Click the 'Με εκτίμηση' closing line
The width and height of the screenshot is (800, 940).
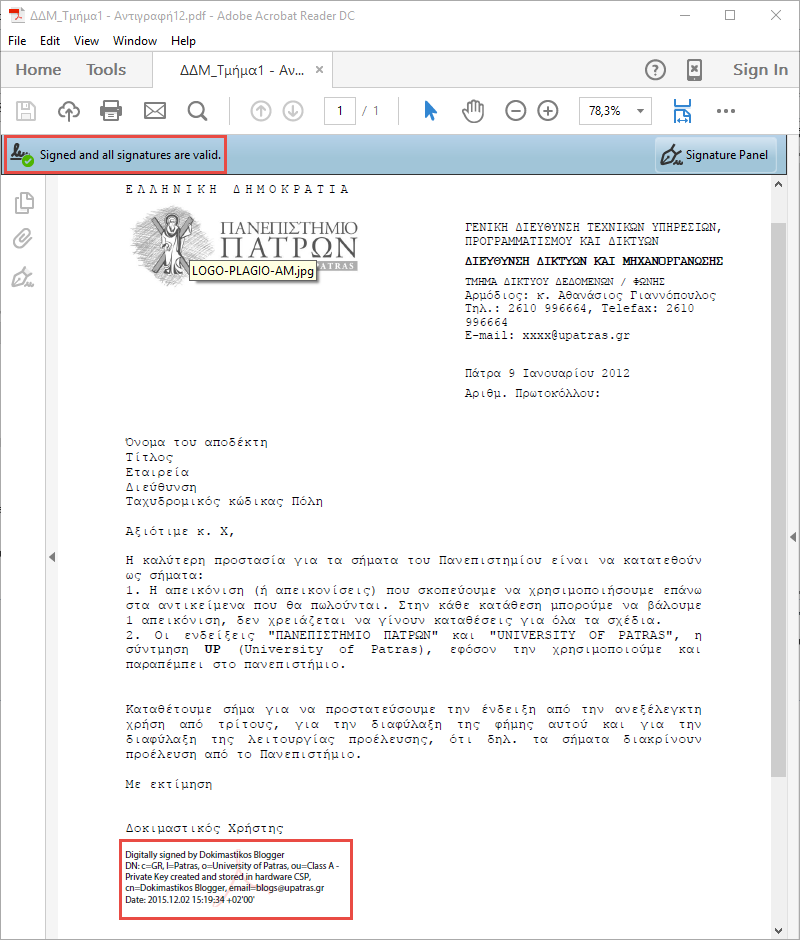click(169, 784)
